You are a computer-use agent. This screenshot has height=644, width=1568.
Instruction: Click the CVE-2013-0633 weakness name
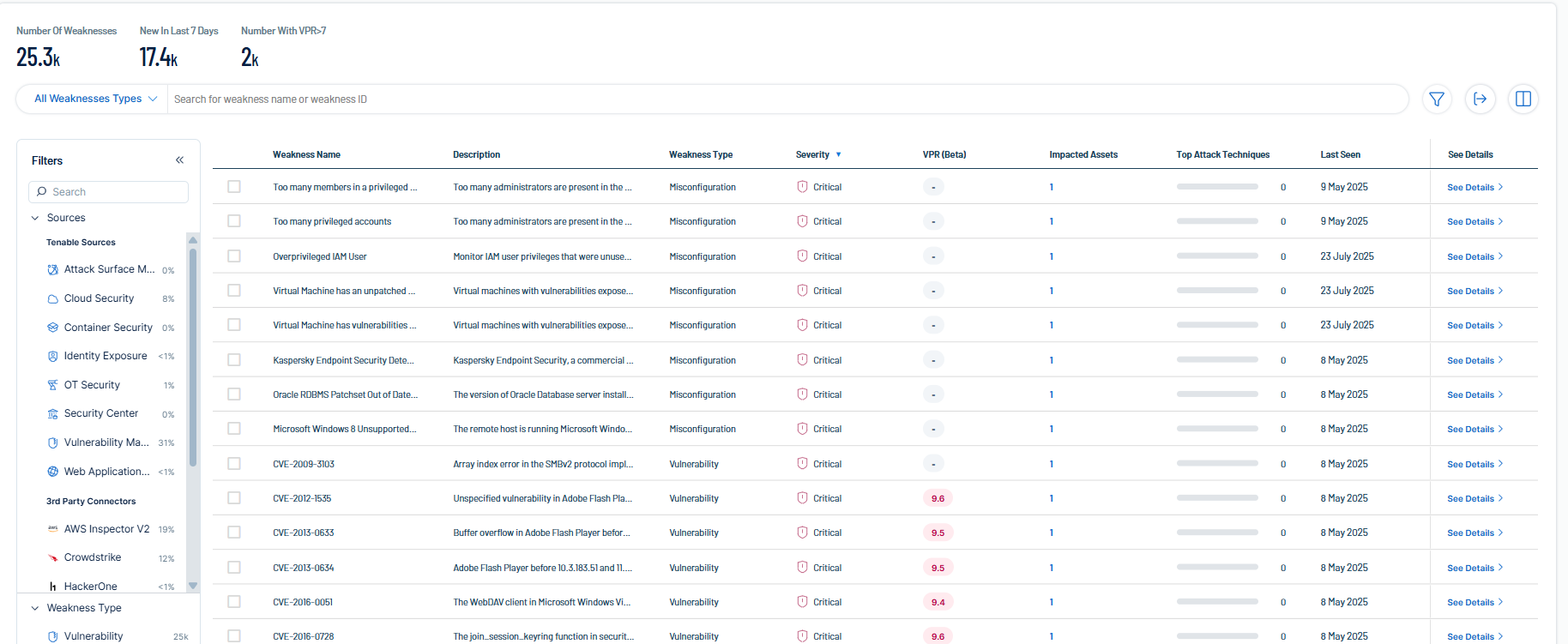coord(304,533)
